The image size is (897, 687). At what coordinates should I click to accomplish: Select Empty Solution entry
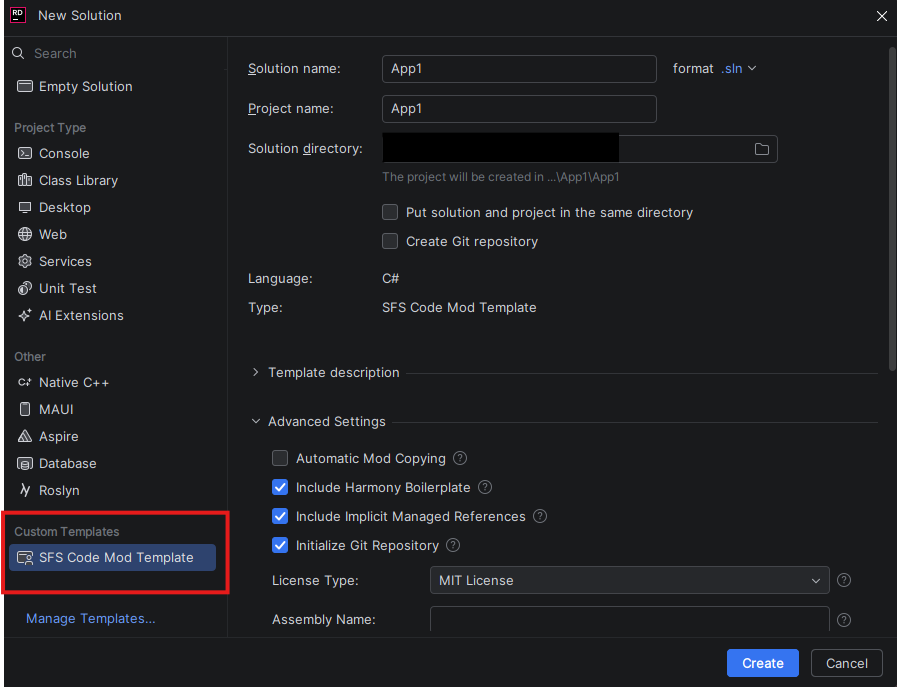[x=112, y=86]
